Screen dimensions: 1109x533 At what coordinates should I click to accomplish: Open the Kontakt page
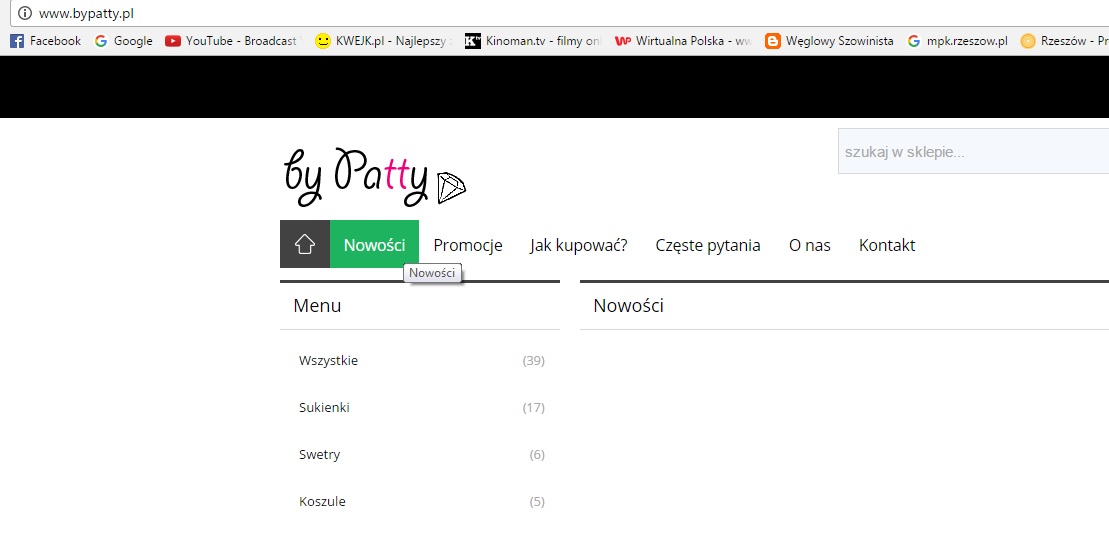coord(887,245)
